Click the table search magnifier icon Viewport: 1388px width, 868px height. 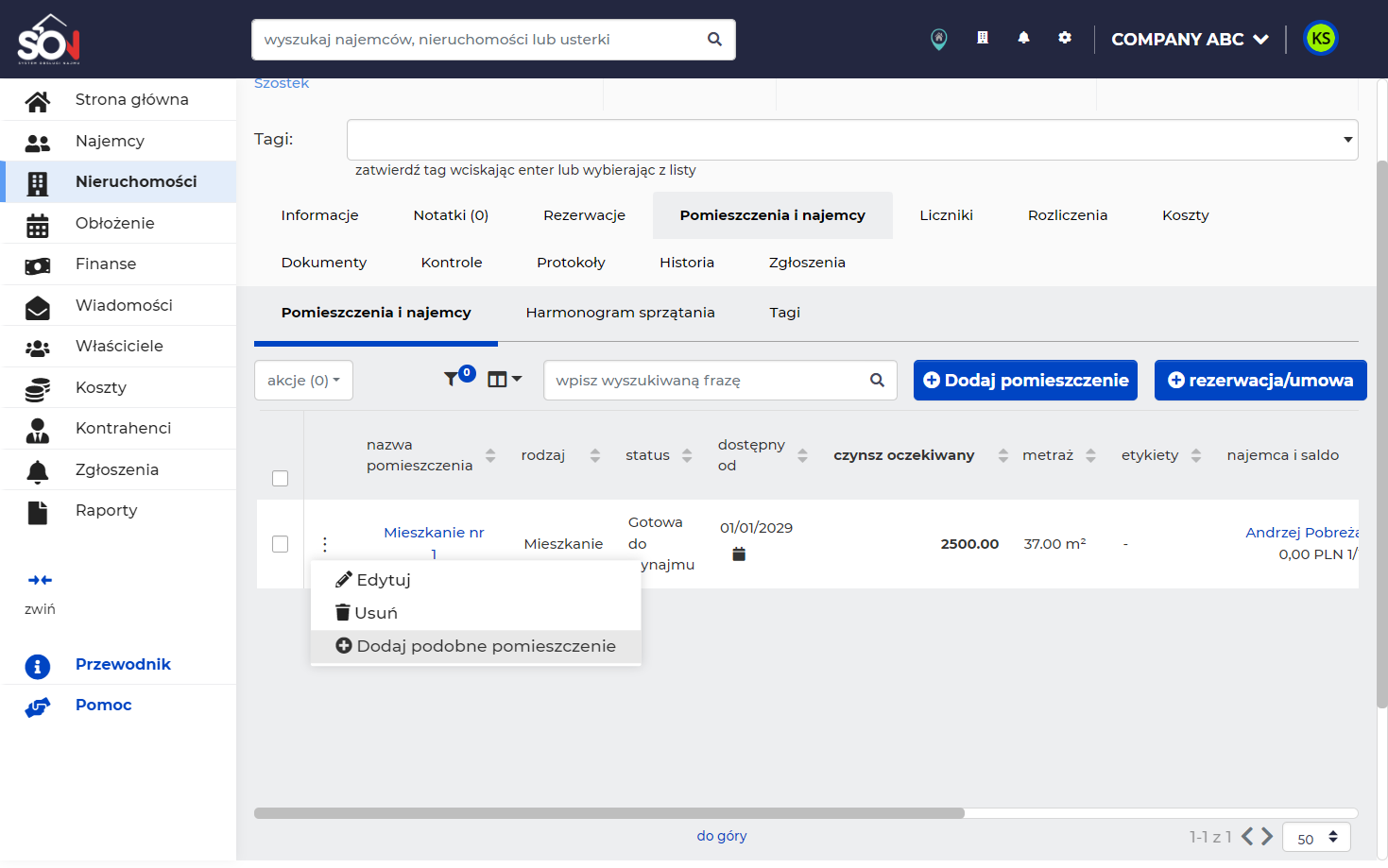(877, 380)
